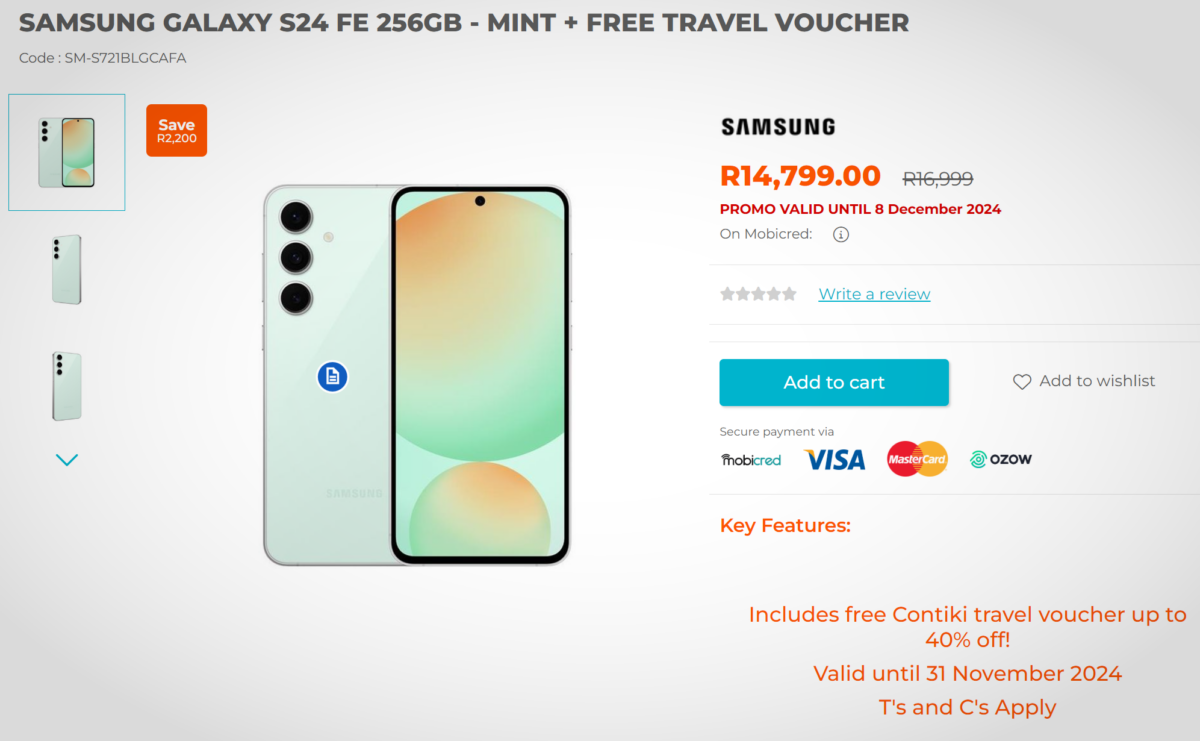
Task: Open the Write a review link
Action: [x=874, y=294]
